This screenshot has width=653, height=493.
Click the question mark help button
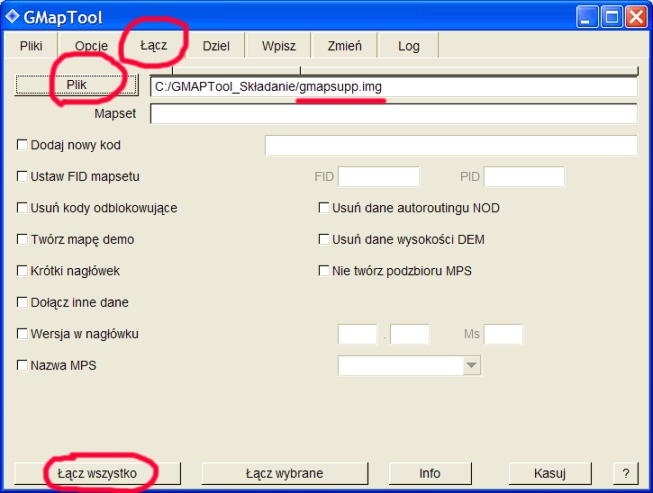coord(625,472)
